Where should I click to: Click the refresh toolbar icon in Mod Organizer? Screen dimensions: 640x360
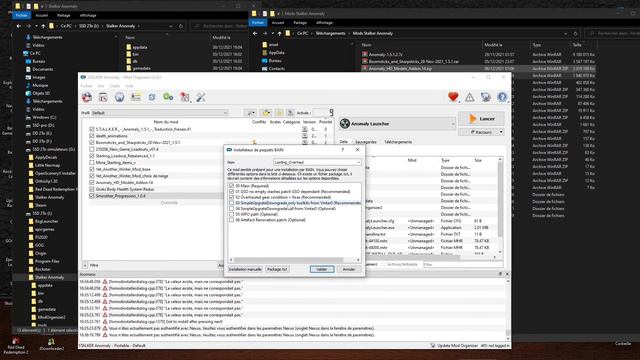pyautogui.click(x=152, y=97)
